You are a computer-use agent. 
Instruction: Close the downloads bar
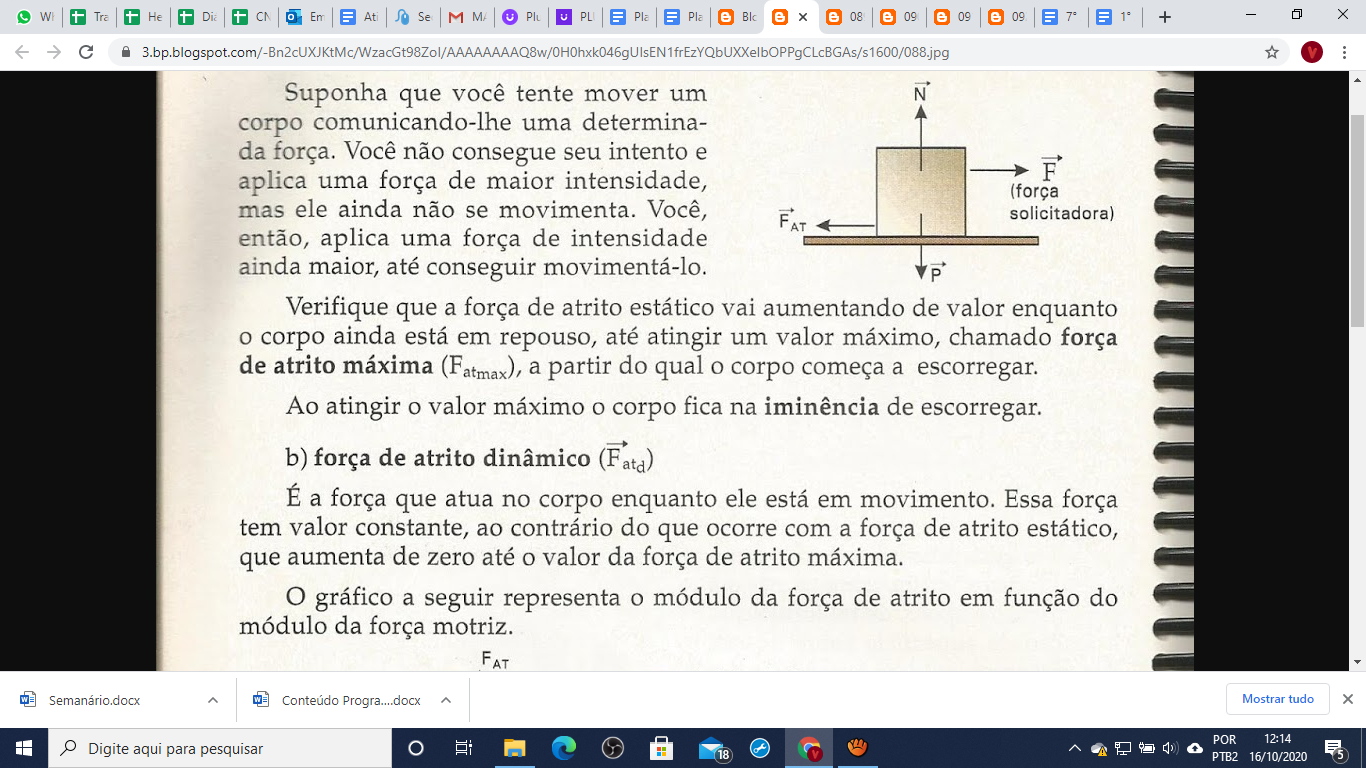[1347, 699]
